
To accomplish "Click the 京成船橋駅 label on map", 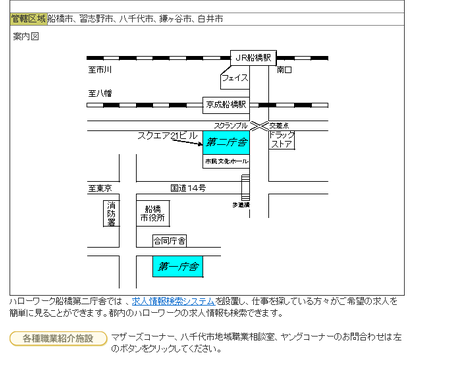I will point(226,105).
